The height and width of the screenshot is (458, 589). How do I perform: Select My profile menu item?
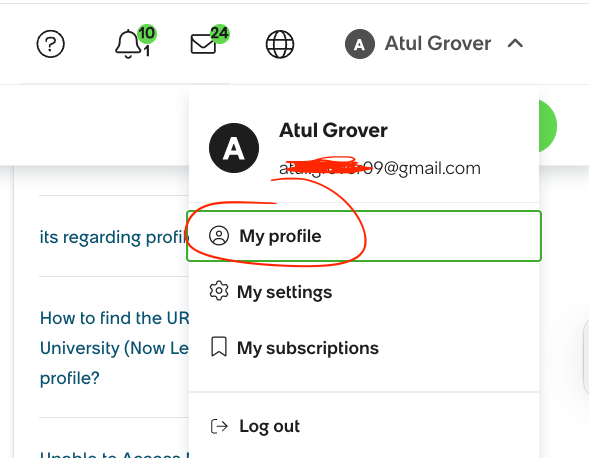(364, 236)
